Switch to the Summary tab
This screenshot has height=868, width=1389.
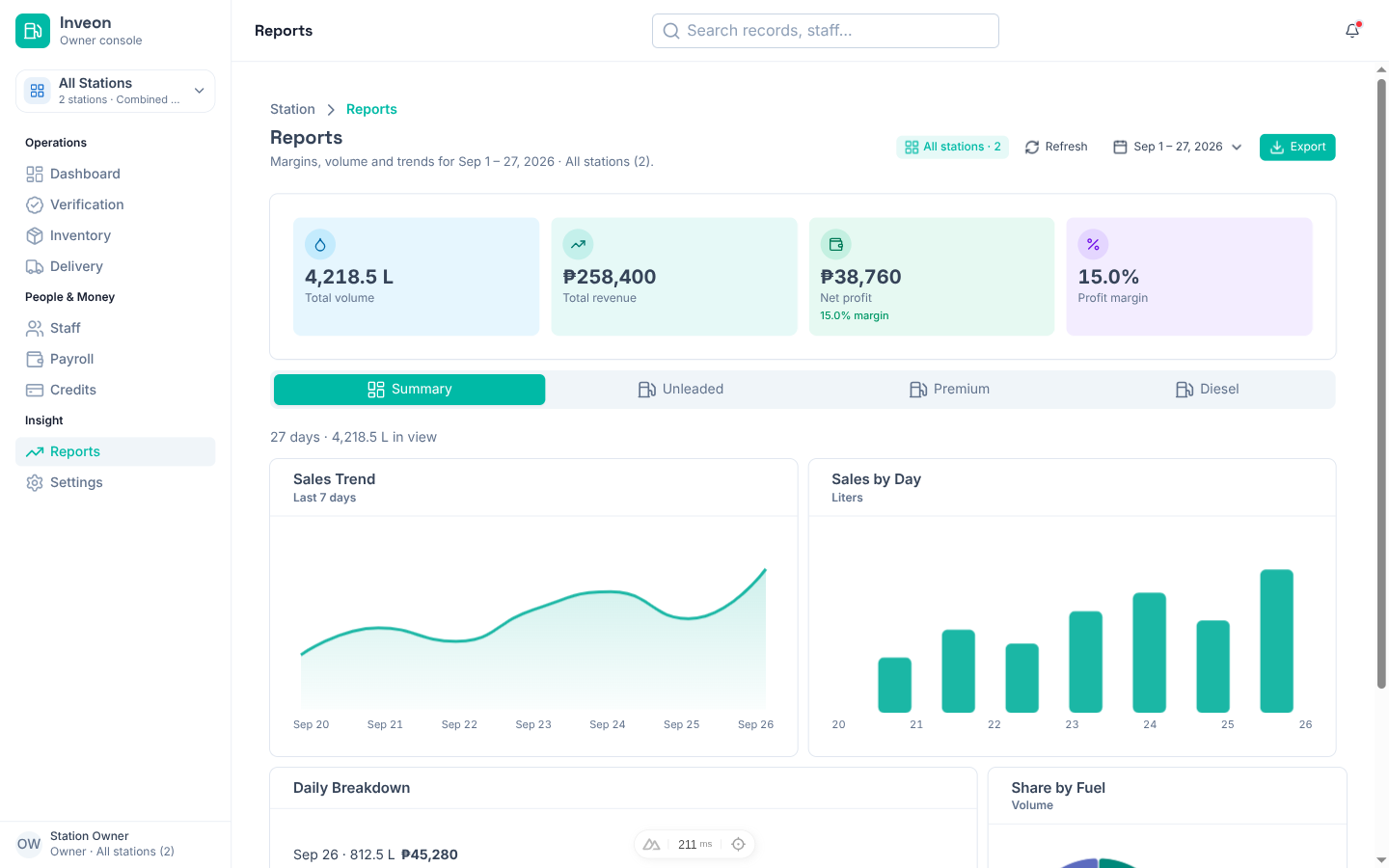(x=409, y=390)
